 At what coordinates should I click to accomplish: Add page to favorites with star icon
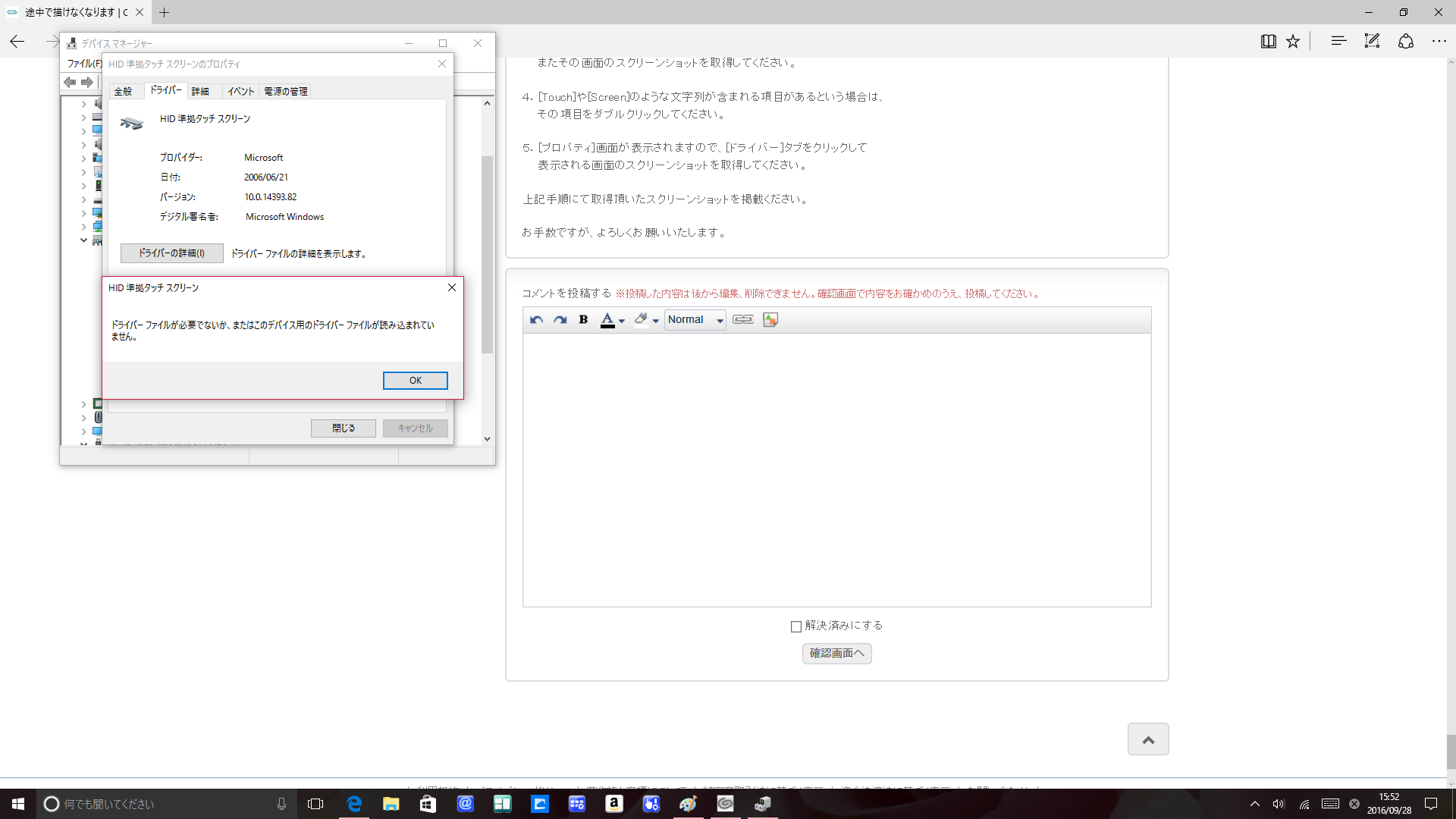point(1293,42)
